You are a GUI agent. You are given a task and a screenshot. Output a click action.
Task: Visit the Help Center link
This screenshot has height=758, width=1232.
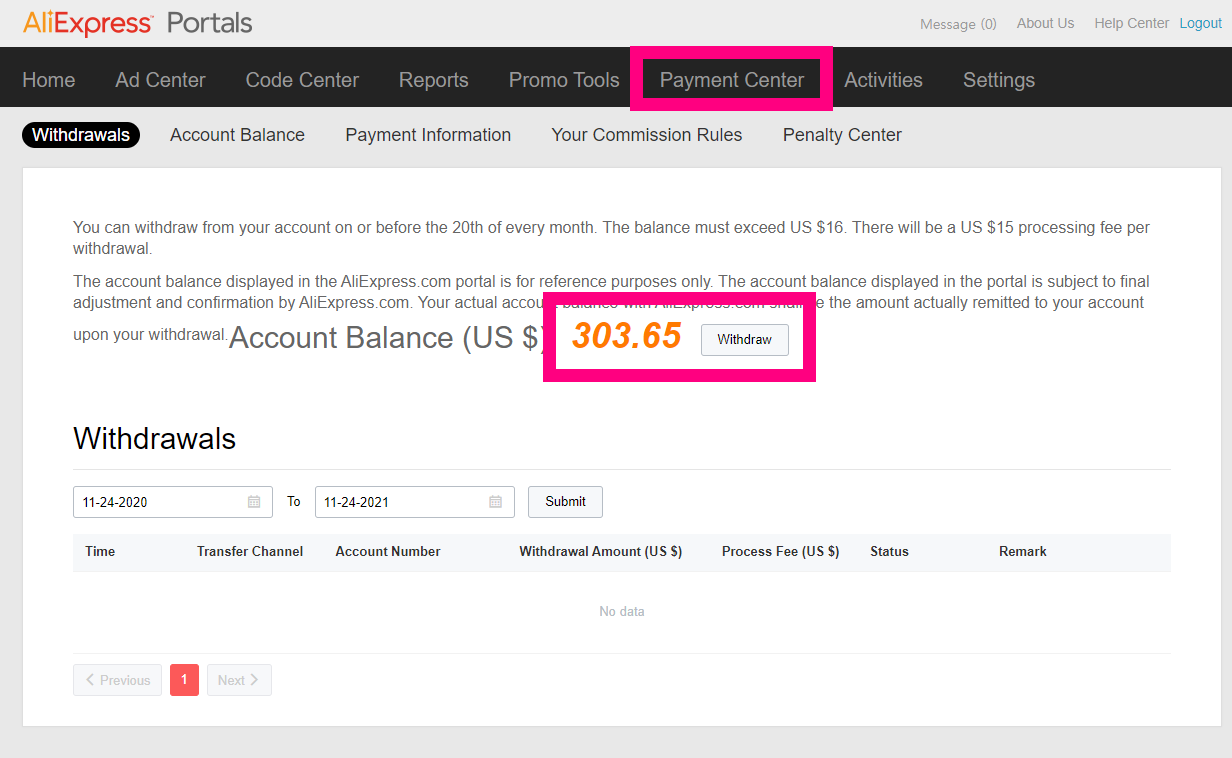1131,23
